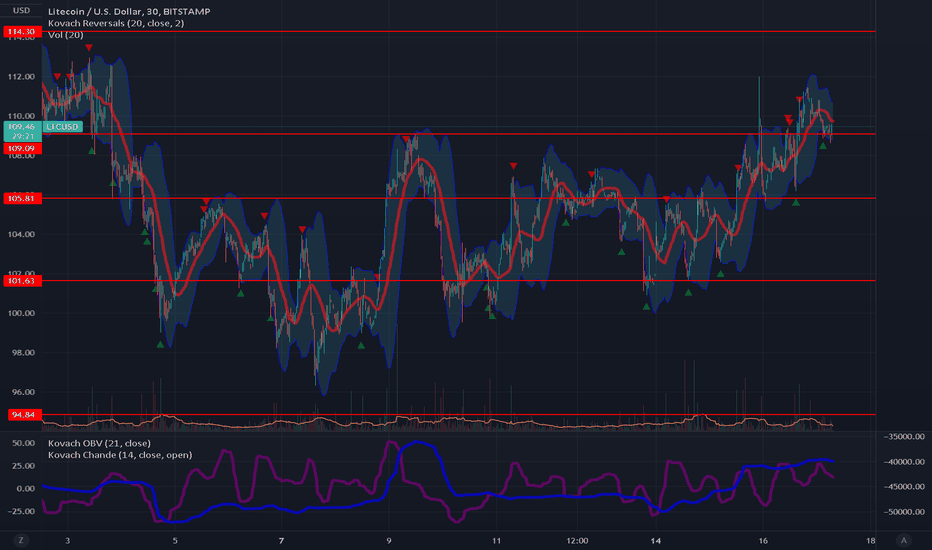
Task: Click date label 7 on time axis
Action: (281, 540)
